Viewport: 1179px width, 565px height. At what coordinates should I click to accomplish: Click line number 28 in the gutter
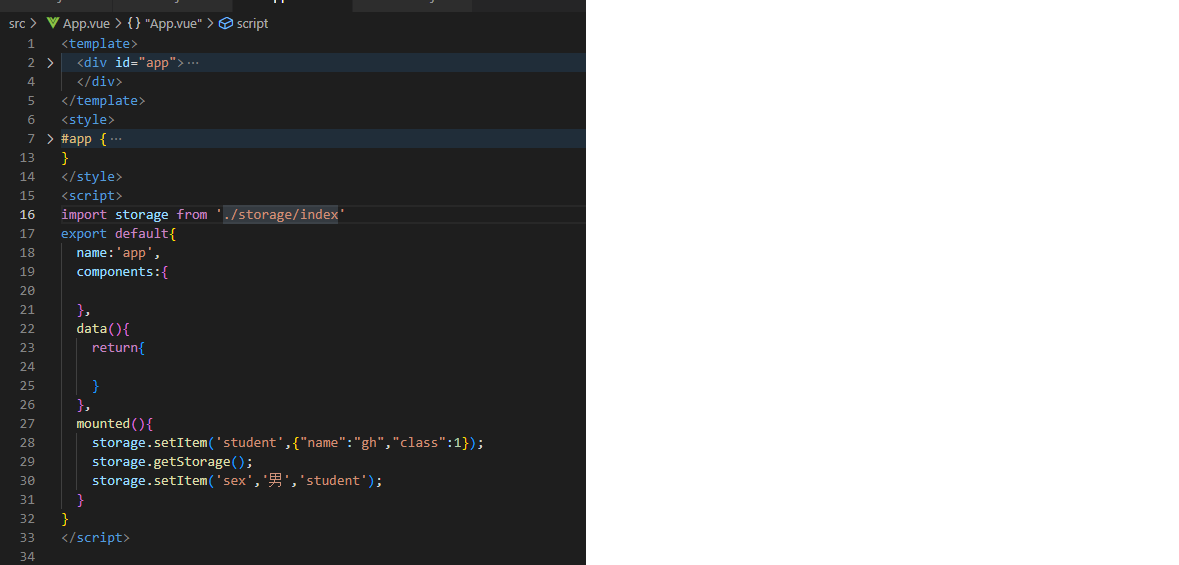point(27,442)
